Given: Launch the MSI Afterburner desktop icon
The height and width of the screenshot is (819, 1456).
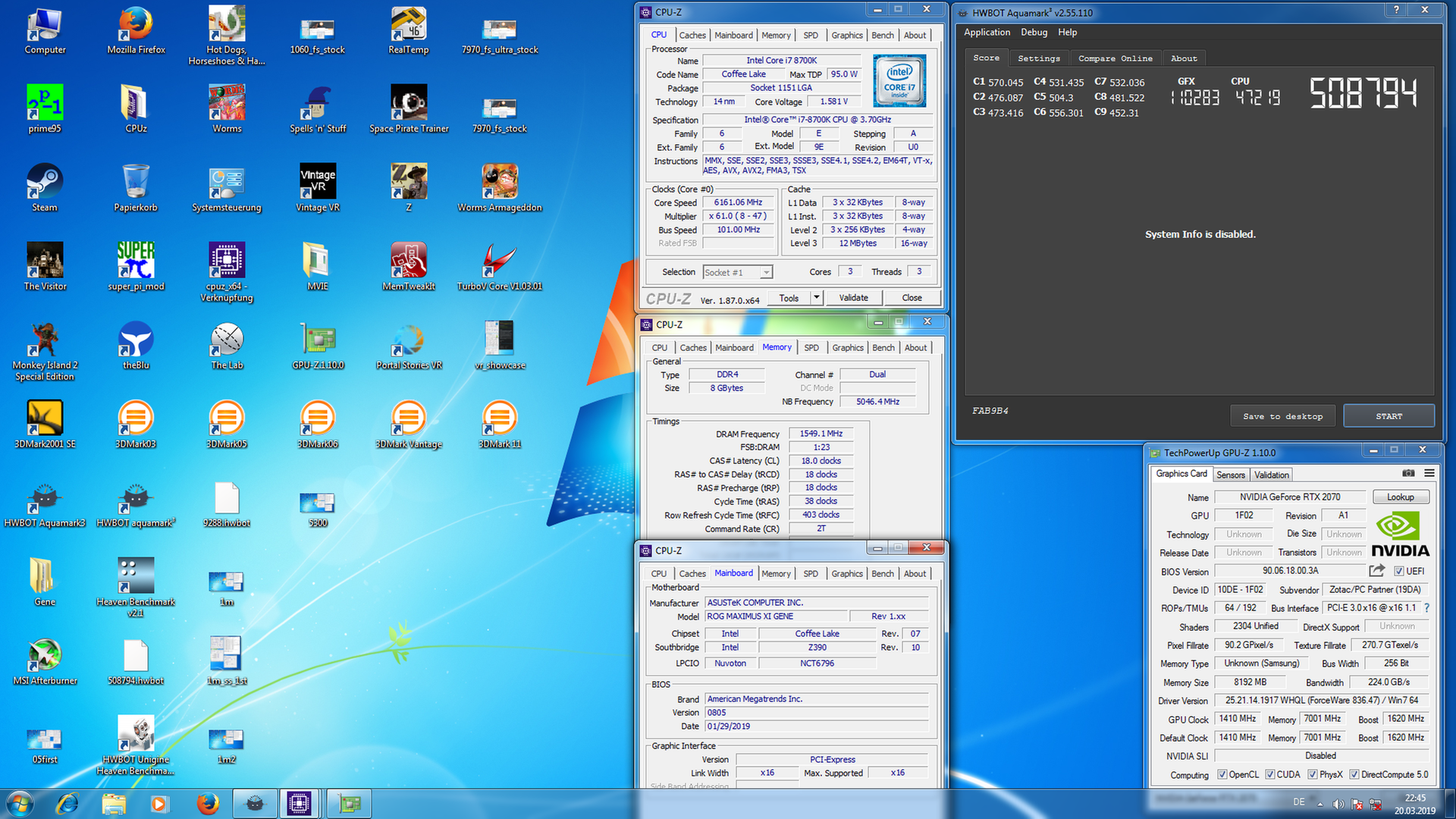Looking at the screenshot, I should pos(45,661).
